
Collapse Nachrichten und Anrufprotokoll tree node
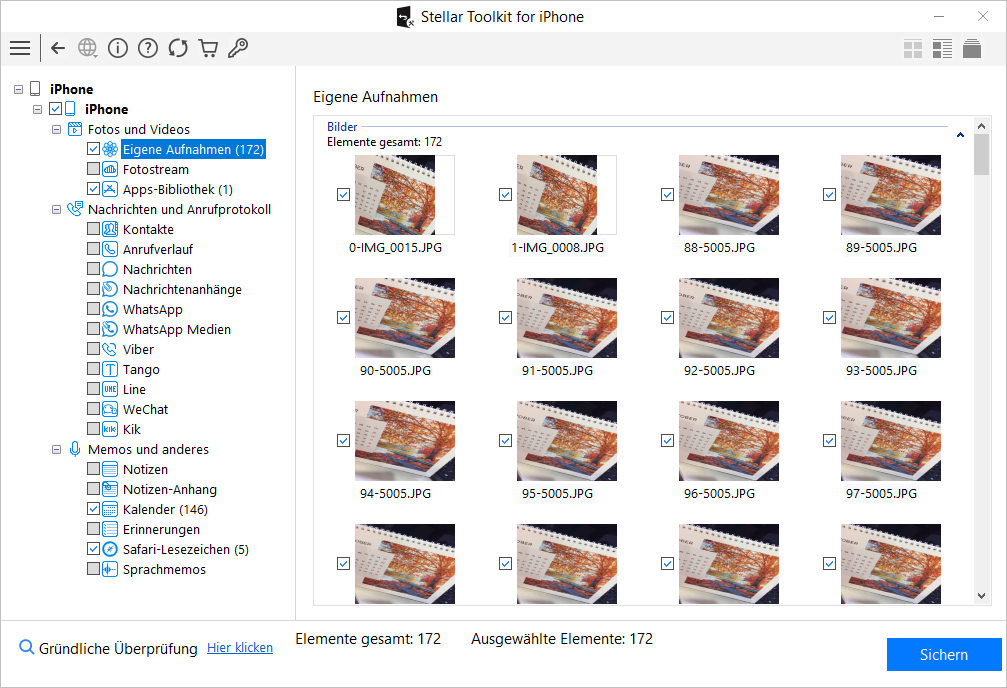point(56,209)
